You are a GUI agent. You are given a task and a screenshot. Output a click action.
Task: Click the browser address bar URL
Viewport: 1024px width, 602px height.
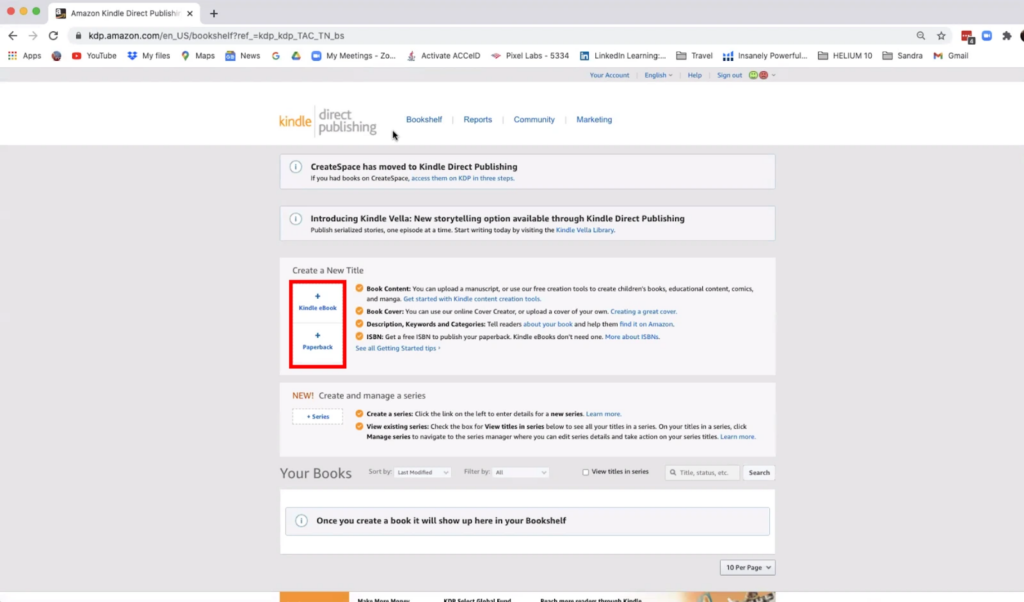[216, 36]
